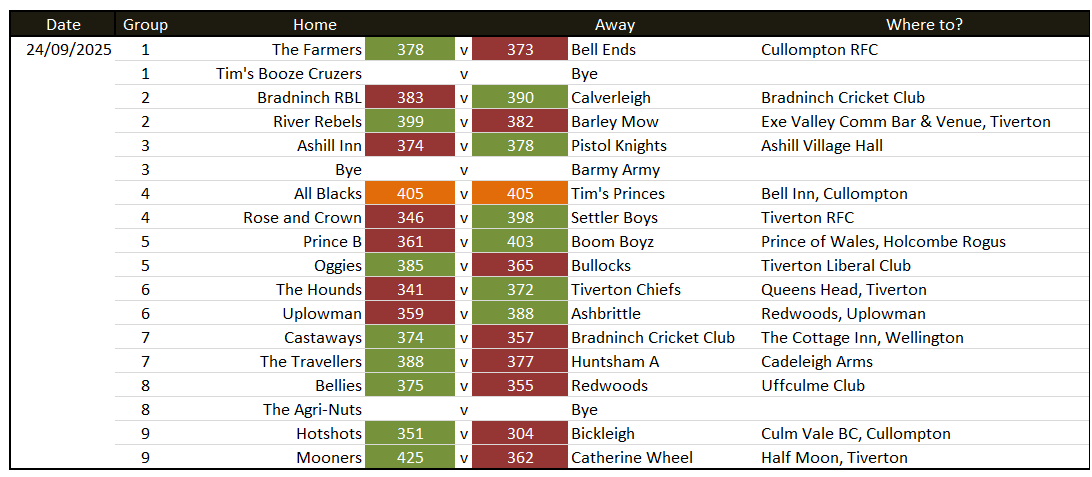Click The Farmers' green 378 score cell
1092x477 pixels.
[410, 49]
